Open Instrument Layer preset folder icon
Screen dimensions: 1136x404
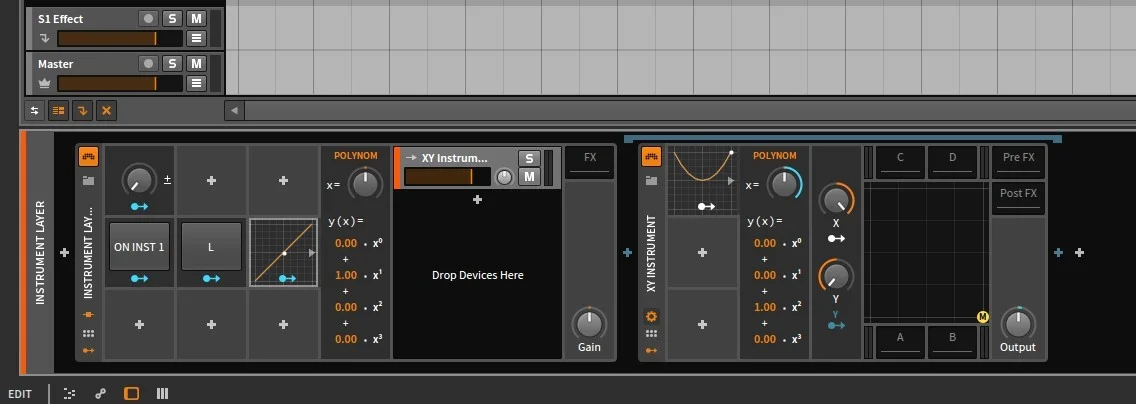[x=88, y=180]
